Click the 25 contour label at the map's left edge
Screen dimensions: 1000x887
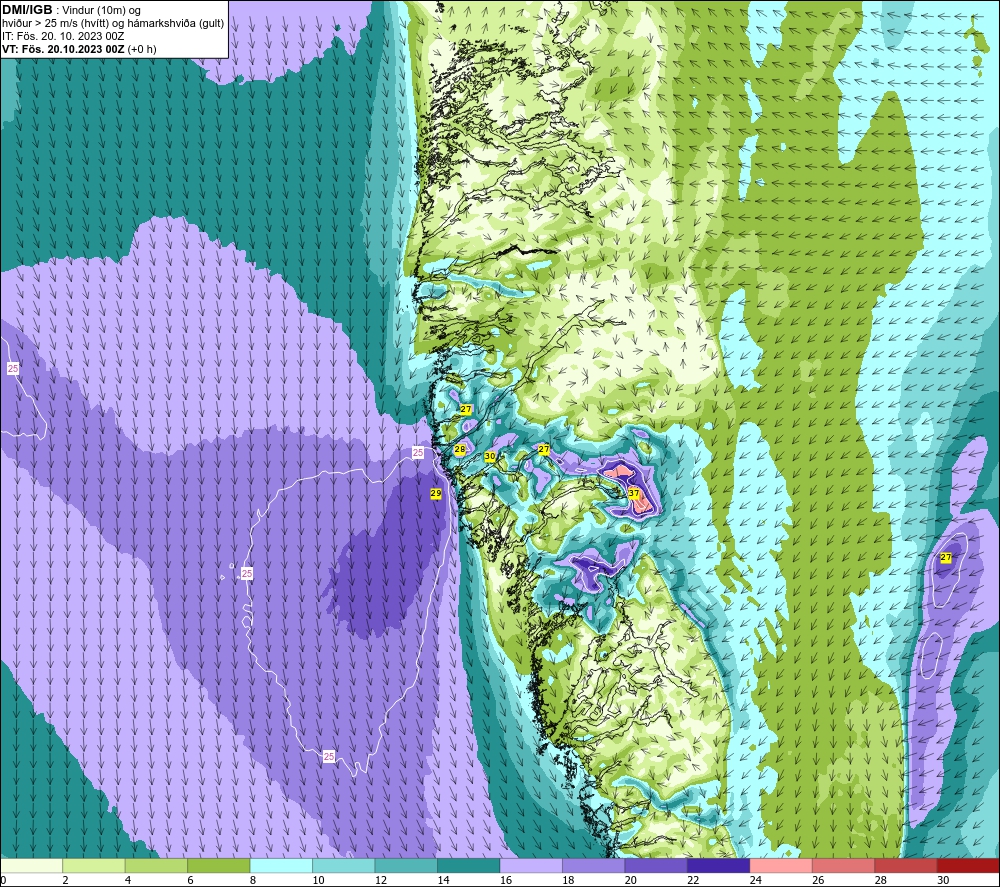pos(13,369)
